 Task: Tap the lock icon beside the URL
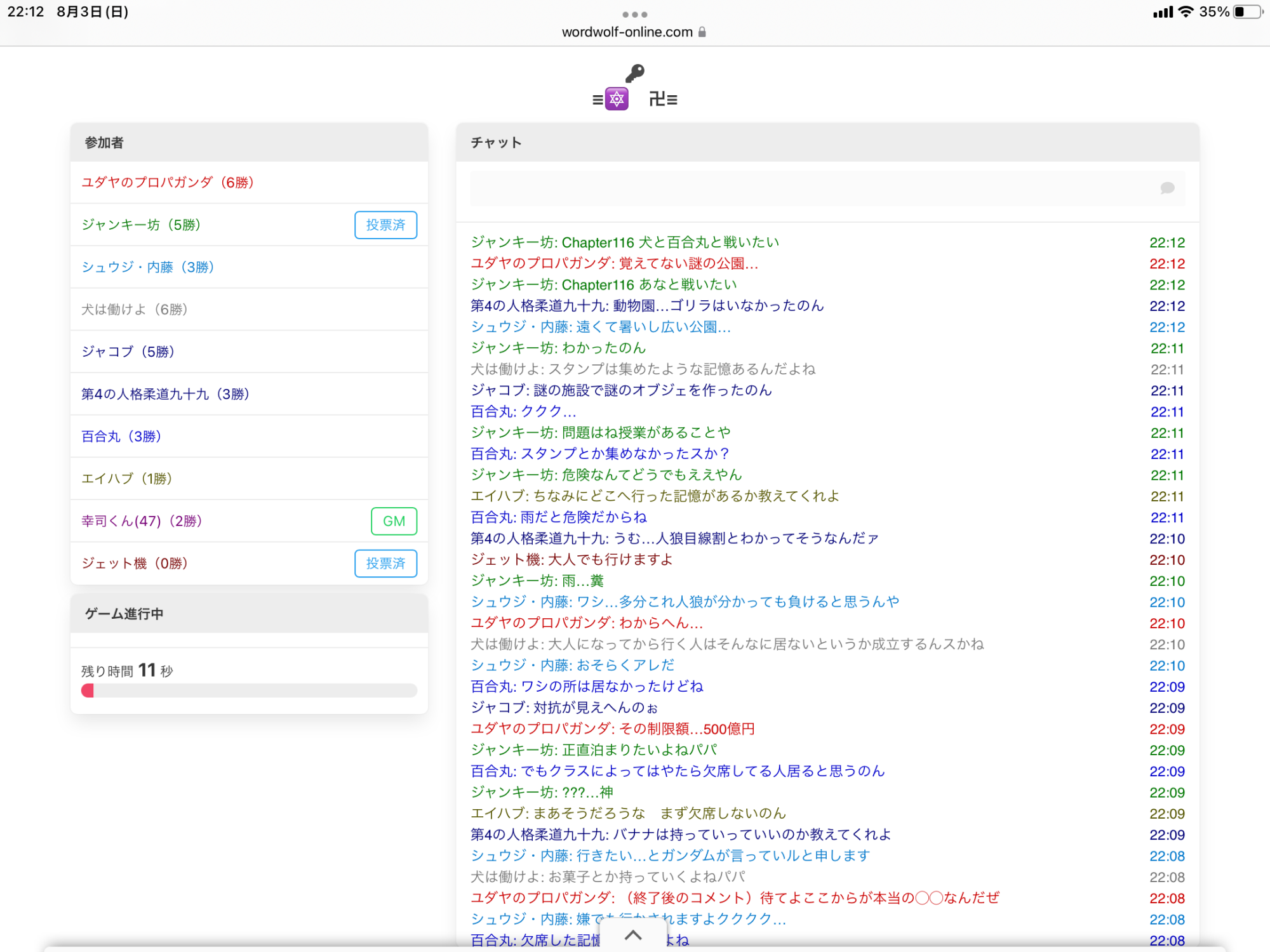tap(702, 32)
